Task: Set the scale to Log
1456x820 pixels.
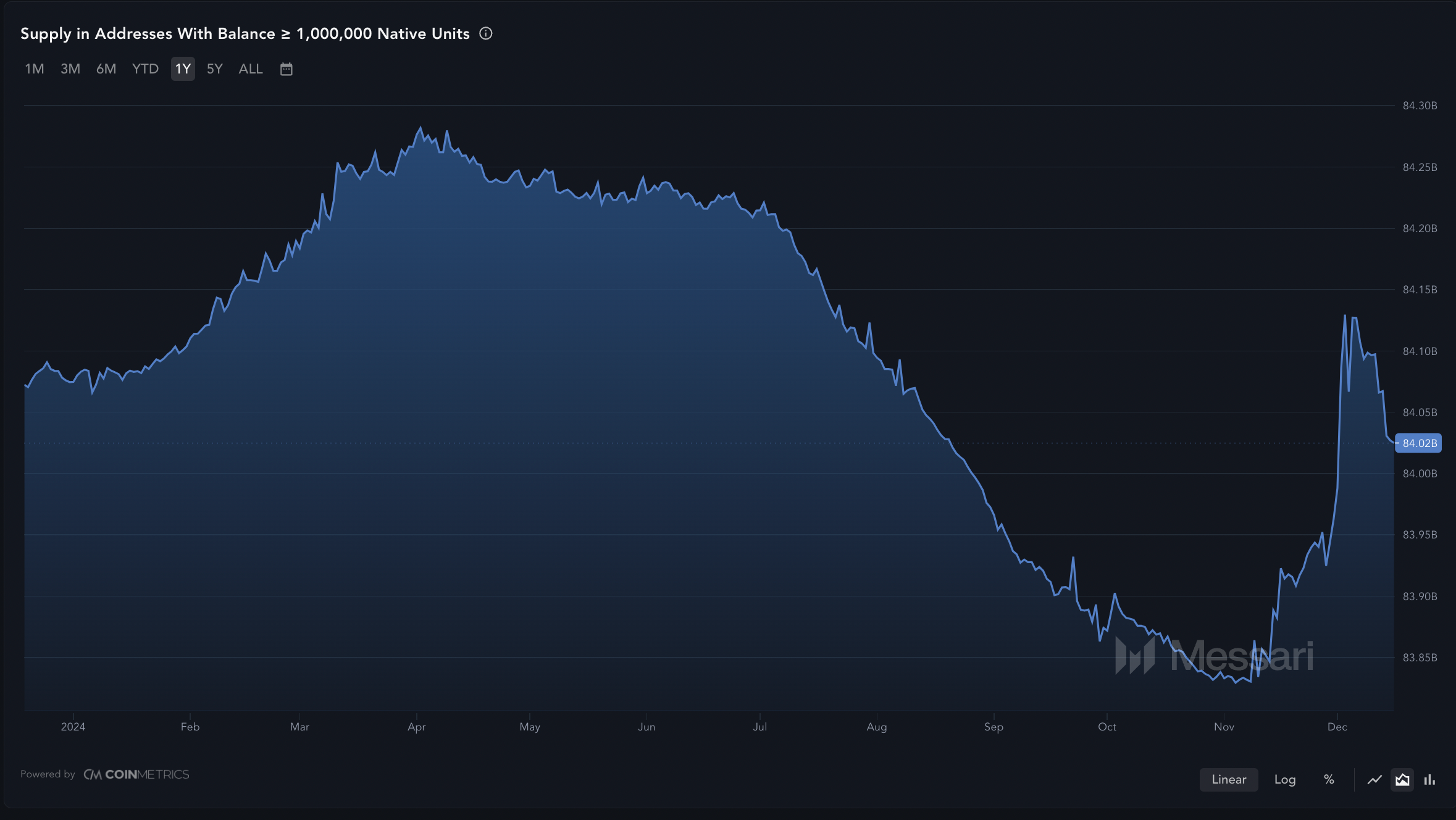Action: 1285,780
